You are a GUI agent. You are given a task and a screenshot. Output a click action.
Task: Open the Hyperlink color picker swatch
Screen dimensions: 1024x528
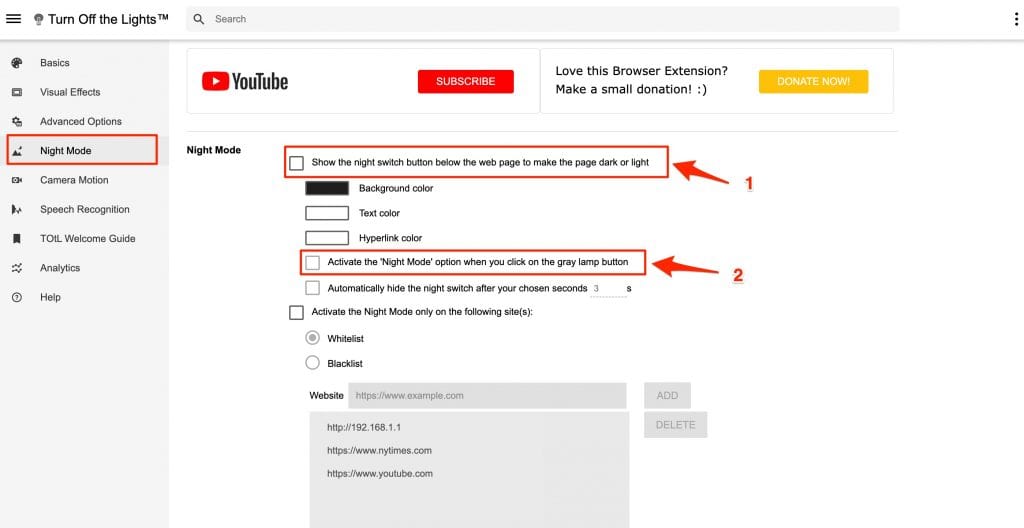point(327,238)
